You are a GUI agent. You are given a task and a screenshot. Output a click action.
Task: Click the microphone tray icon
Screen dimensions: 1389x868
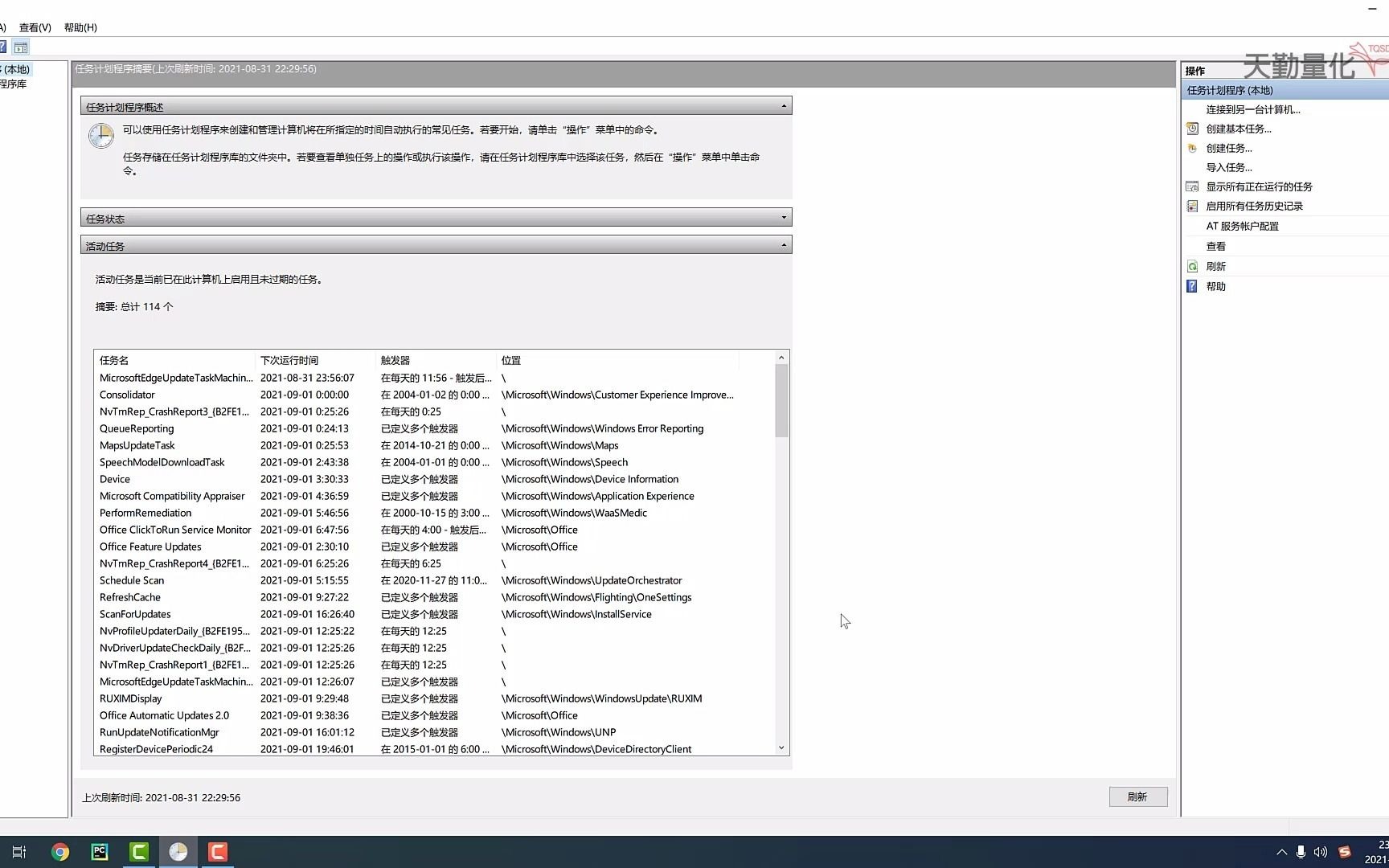click(1301, 852)
